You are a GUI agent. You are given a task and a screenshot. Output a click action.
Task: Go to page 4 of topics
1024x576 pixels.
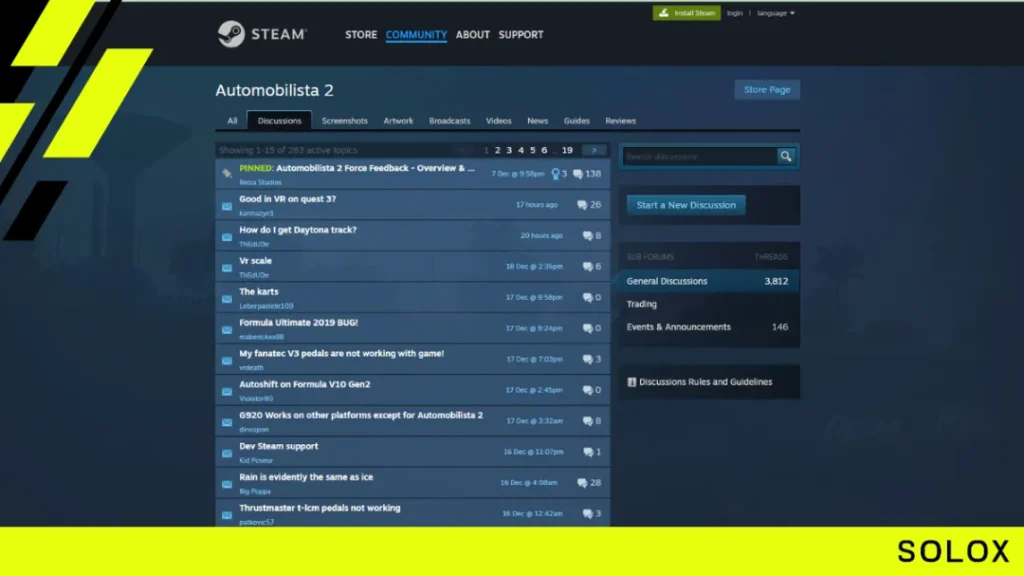(x=521, y=150)
